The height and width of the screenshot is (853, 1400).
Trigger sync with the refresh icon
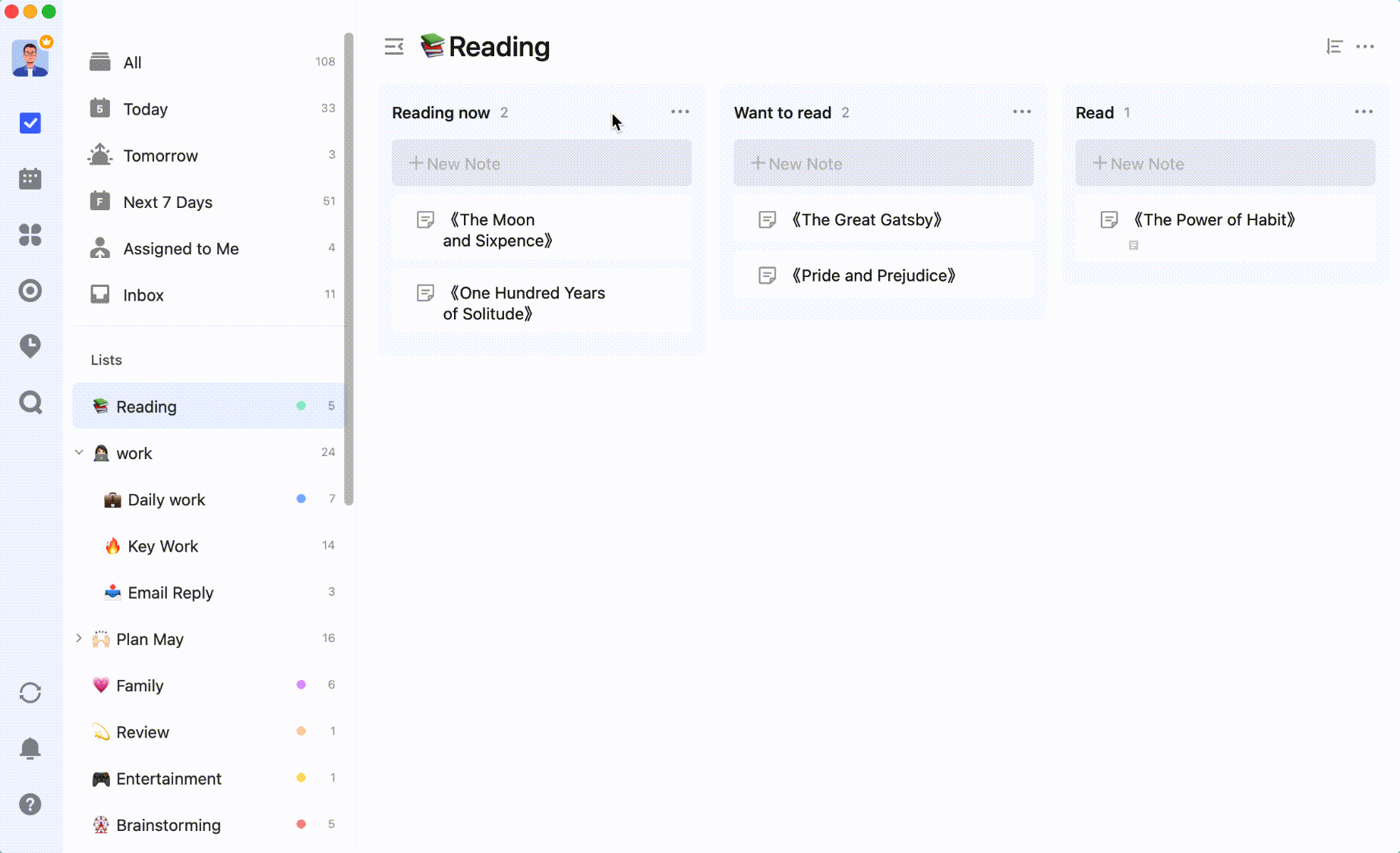coord(30,693)
